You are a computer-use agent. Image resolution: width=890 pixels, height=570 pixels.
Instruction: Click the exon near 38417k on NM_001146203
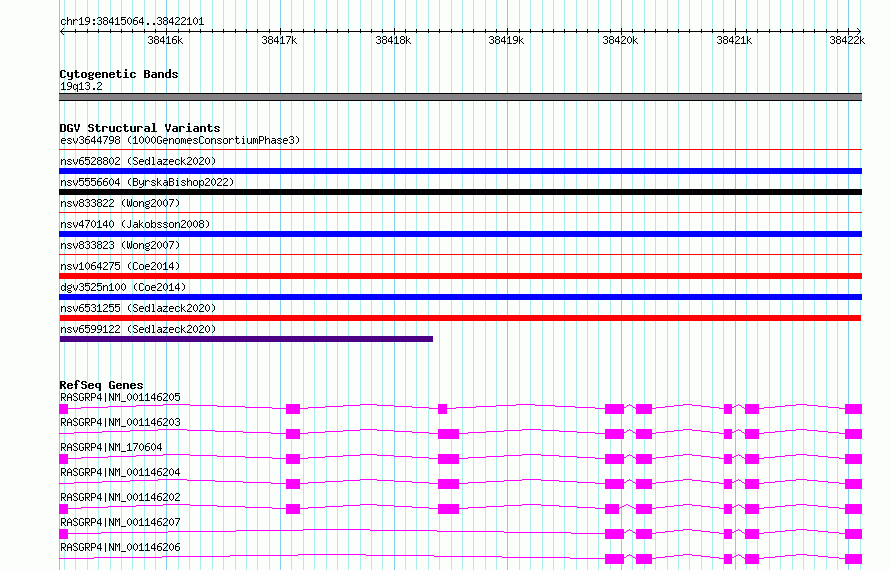pos(293,434)
